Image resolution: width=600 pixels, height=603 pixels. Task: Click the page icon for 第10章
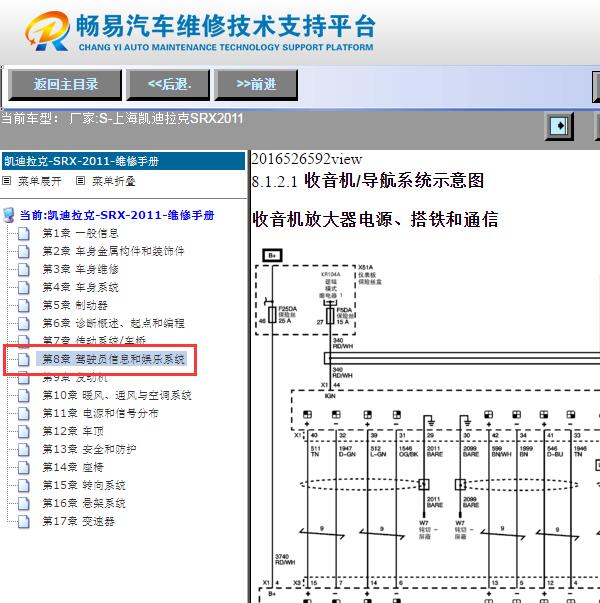click(24, 395)
